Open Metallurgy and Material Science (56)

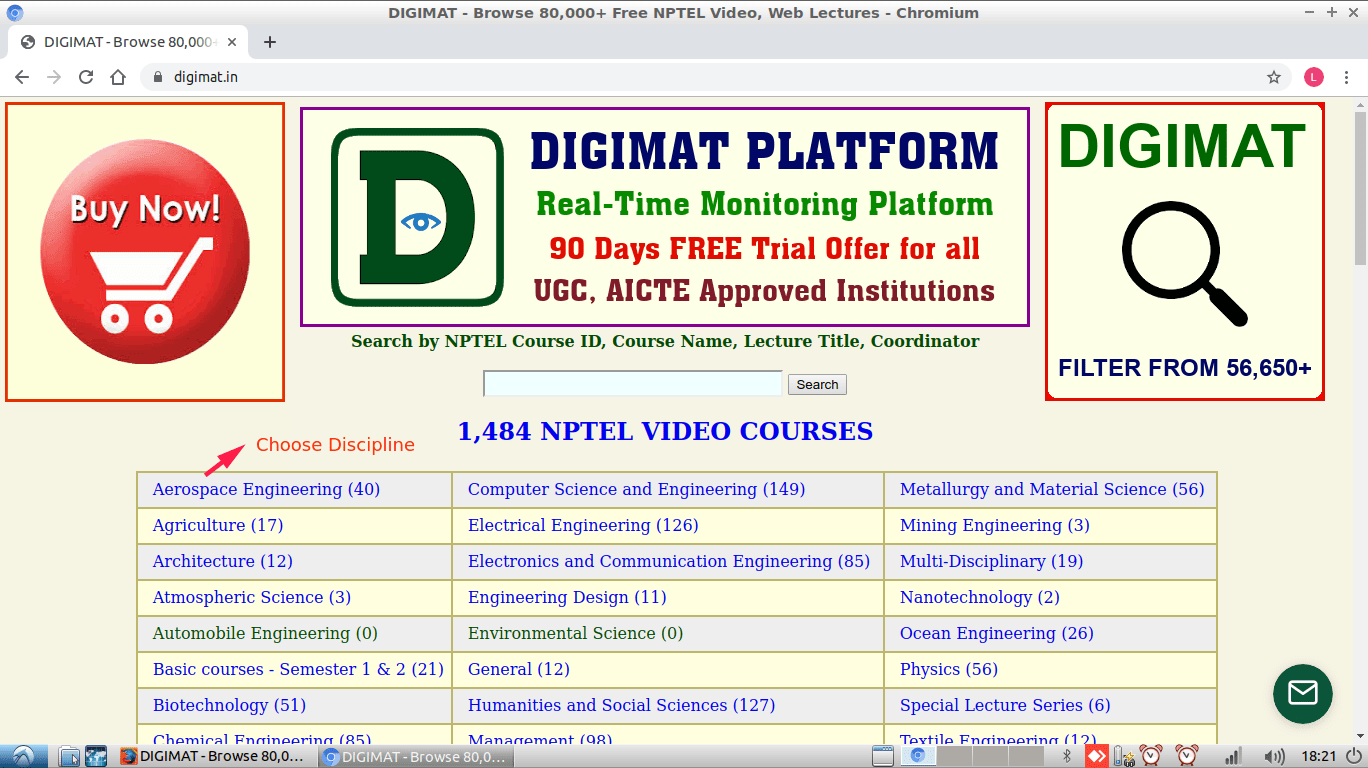1052,489
